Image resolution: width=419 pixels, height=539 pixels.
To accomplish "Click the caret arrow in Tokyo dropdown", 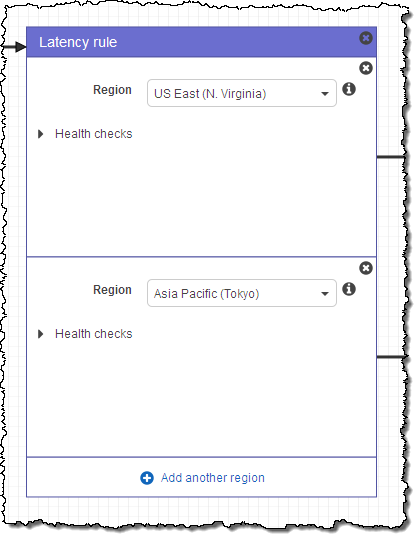I will (x=324, y=294).
